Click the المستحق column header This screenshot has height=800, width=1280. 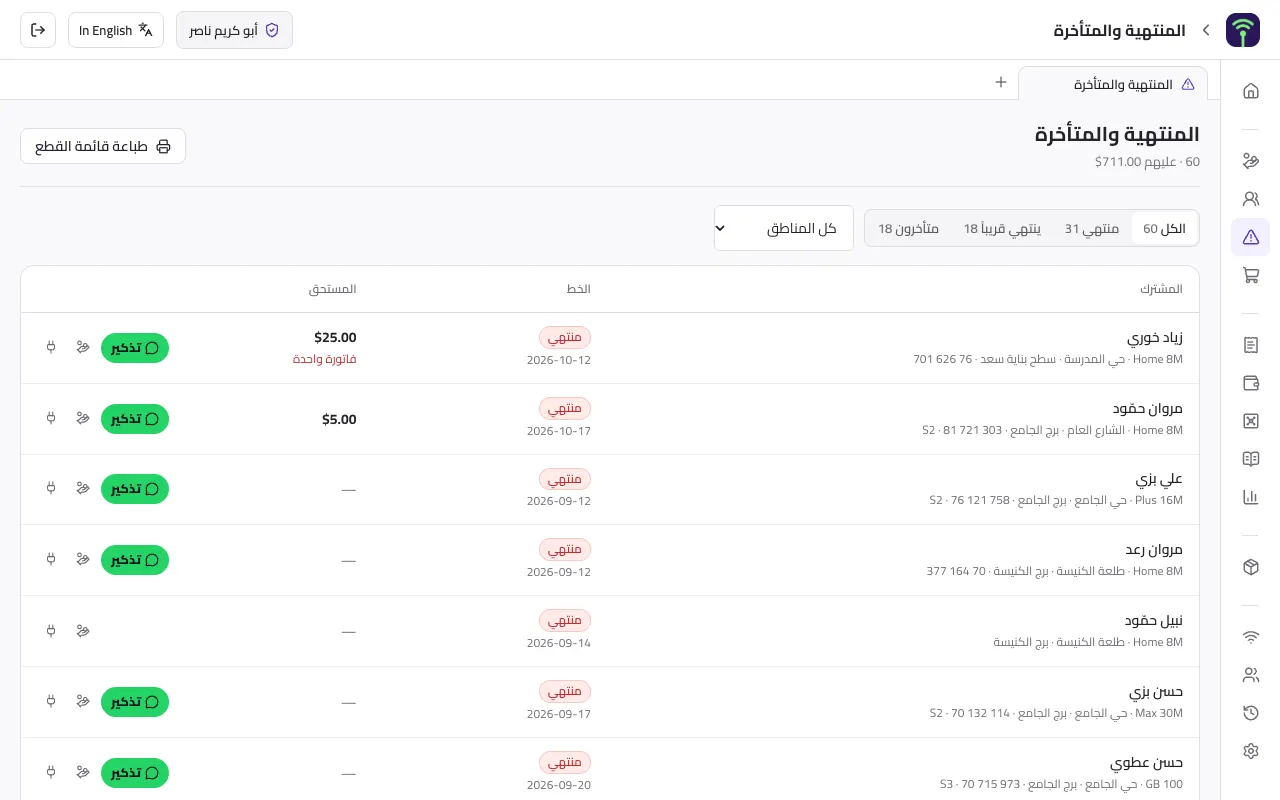coord(332,289)
